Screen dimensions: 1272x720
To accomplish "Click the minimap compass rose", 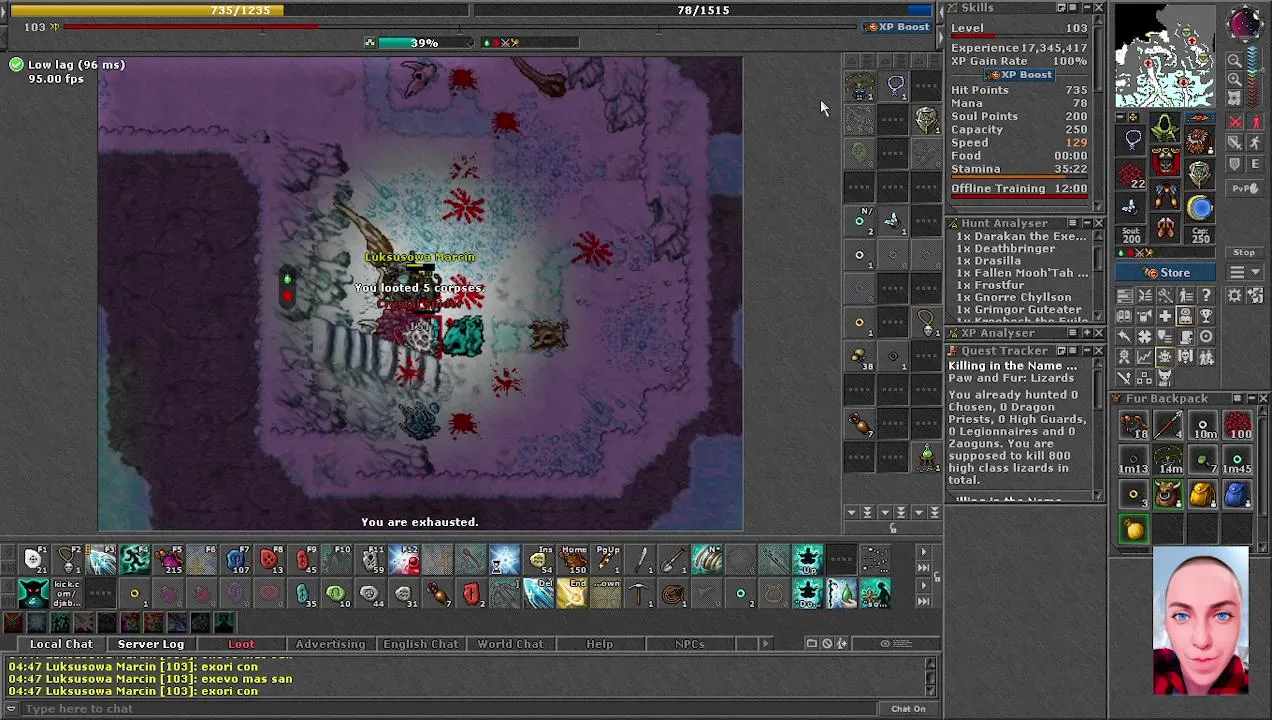I will point(1245,23).
